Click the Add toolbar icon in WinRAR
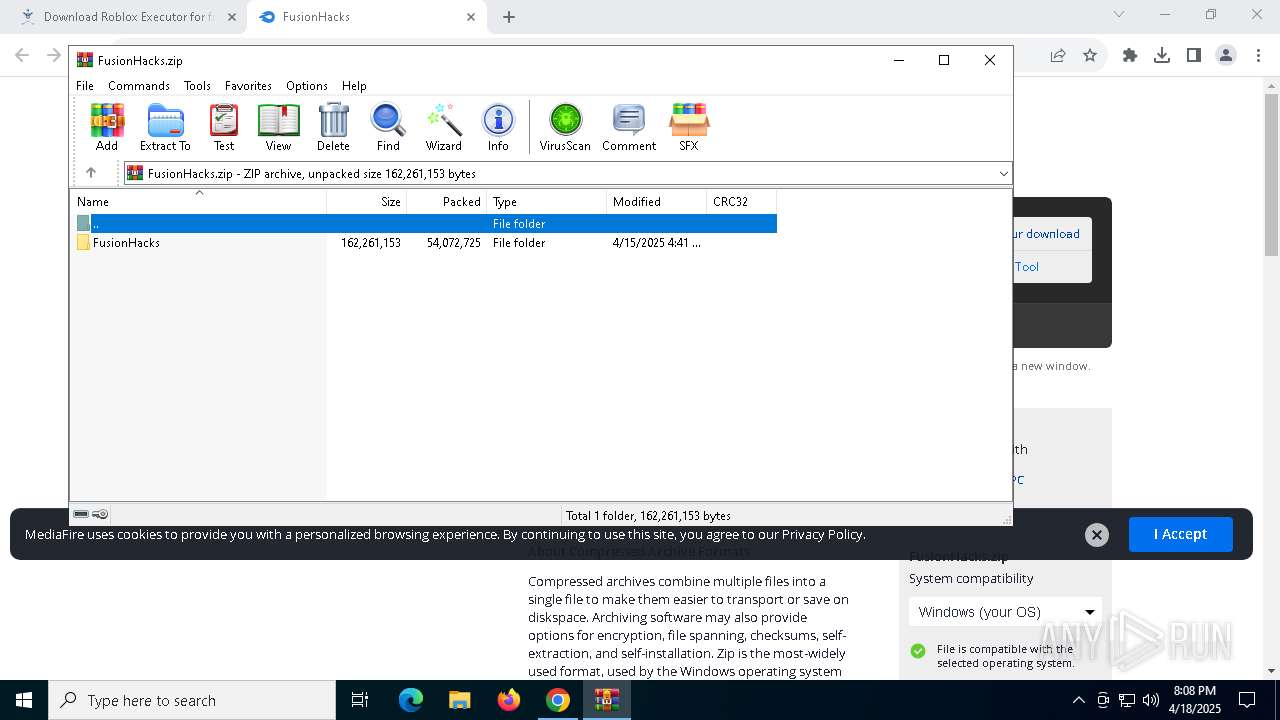The width and height of the screenshot is (1280, 720). click(x=107, y=127)
